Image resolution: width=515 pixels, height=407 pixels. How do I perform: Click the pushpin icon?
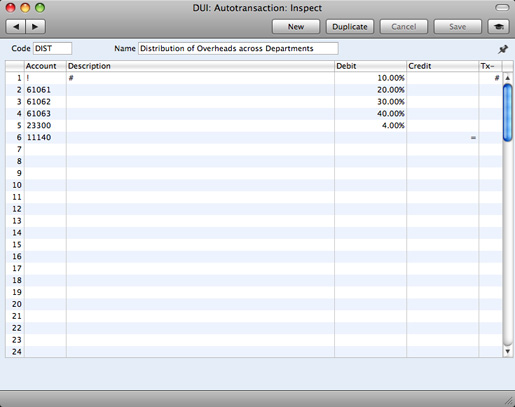tap(503, 49)
